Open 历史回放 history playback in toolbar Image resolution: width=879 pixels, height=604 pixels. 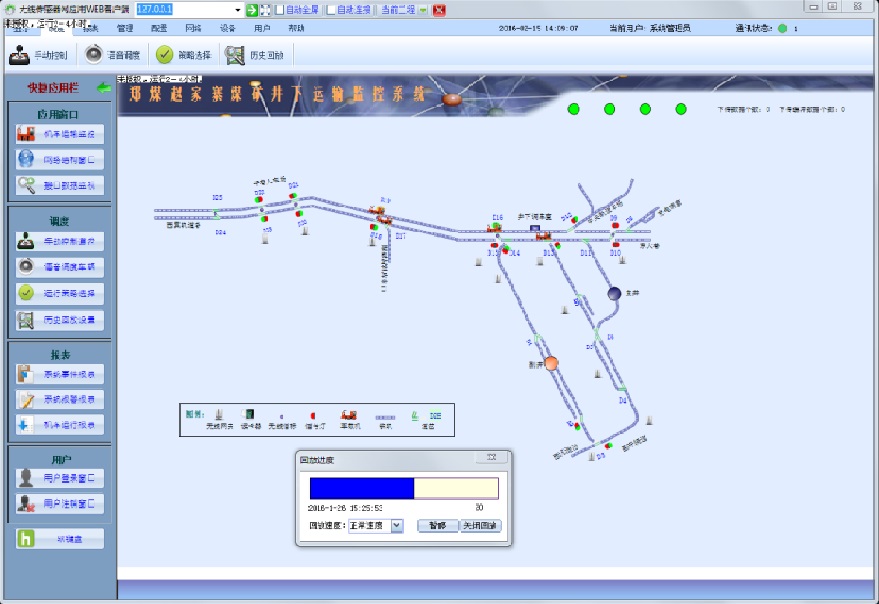click(x=235, y=55)
